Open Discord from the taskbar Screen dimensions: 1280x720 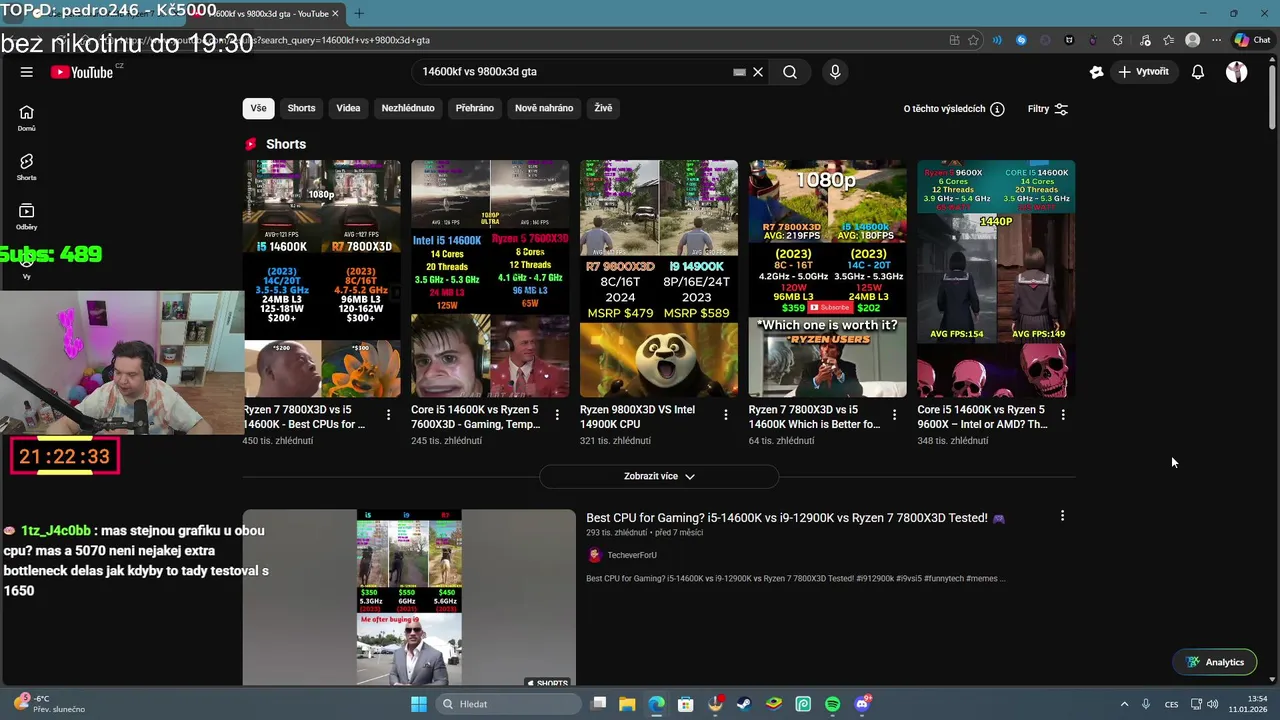[862, 704]
